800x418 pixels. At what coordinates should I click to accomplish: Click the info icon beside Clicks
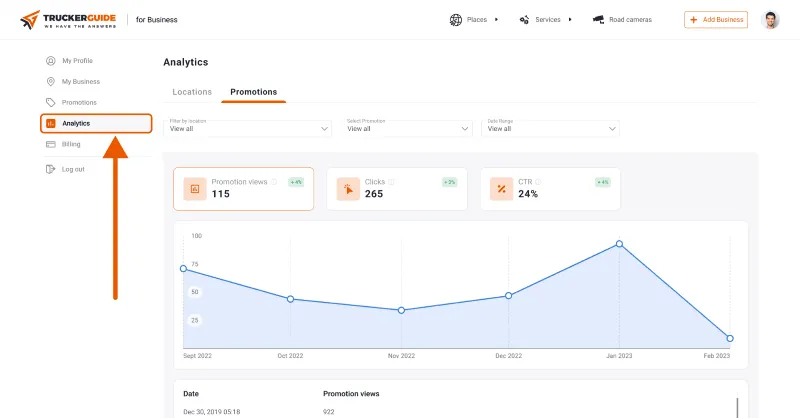(x=391, y=182)
